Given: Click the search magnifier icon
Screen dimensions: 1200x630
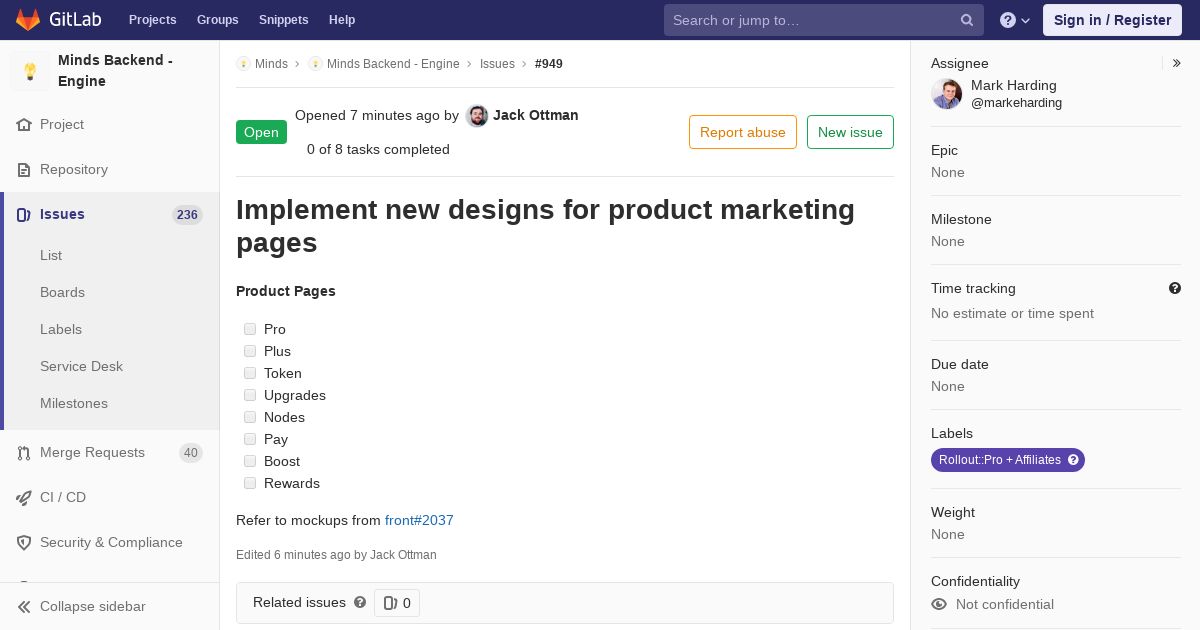Looking at the screenshot, I should (967, 20).
